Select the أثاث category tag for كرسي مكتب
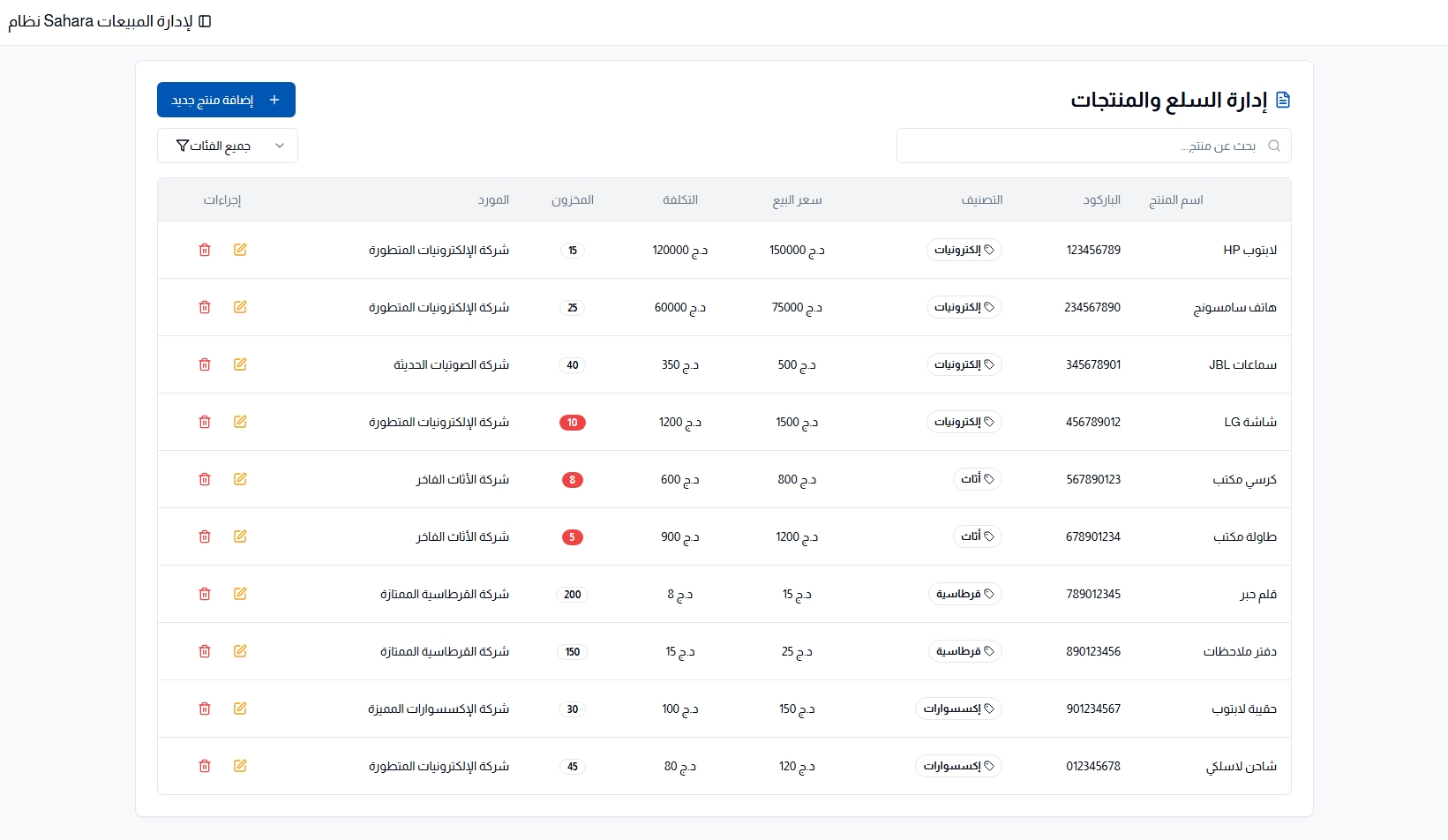This screenshot has width=1448, height=840. [x=978, y=479]
